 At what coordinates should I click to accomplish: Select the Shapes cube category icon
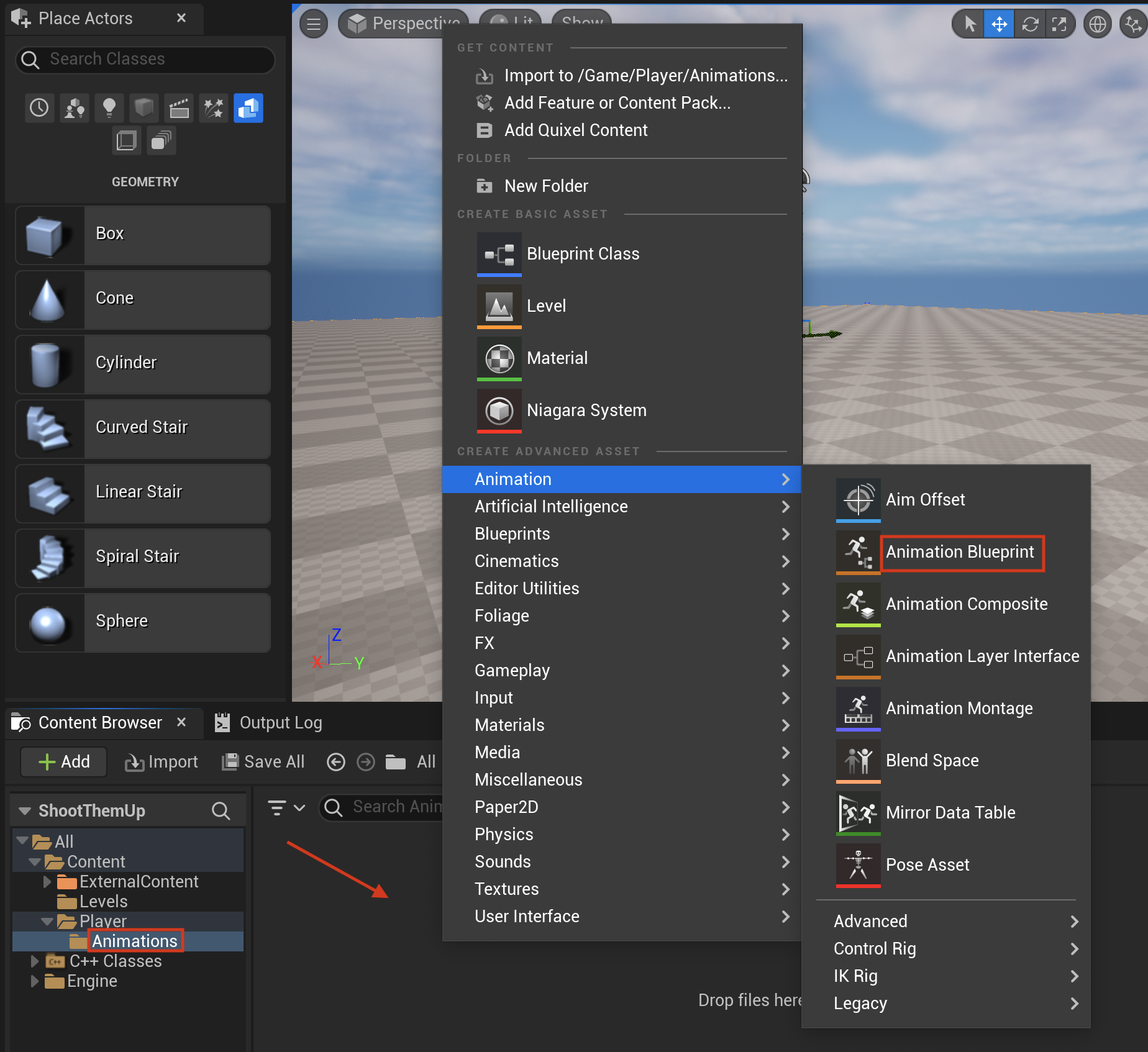coord(144,108)
